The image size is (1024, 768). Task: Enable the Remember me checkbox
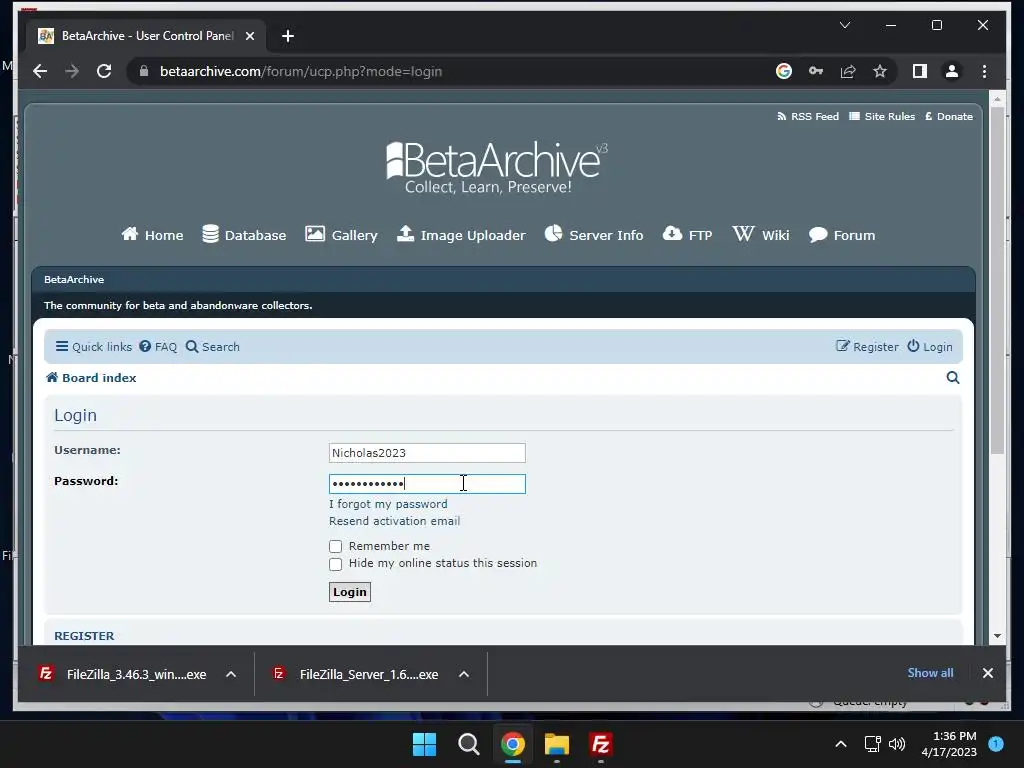pos(336,547)
